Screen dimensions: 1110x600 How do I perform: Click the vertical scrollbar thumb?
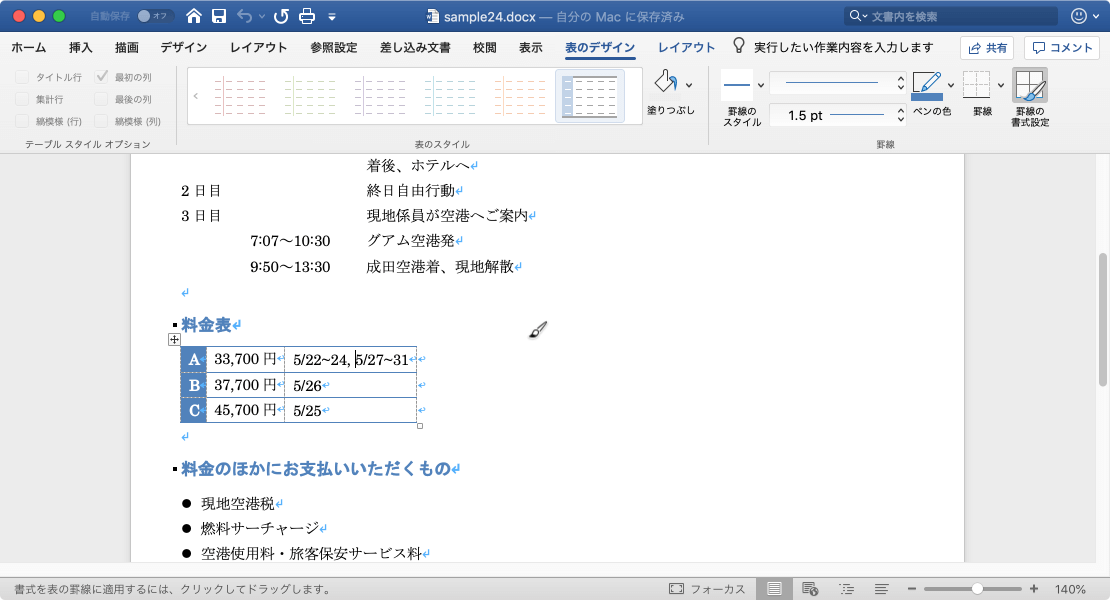point(1102,319)
